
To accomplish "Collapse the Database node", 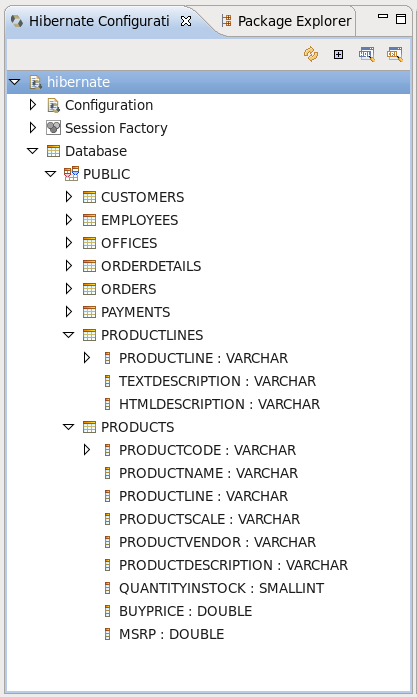I will tap(32, 151).
